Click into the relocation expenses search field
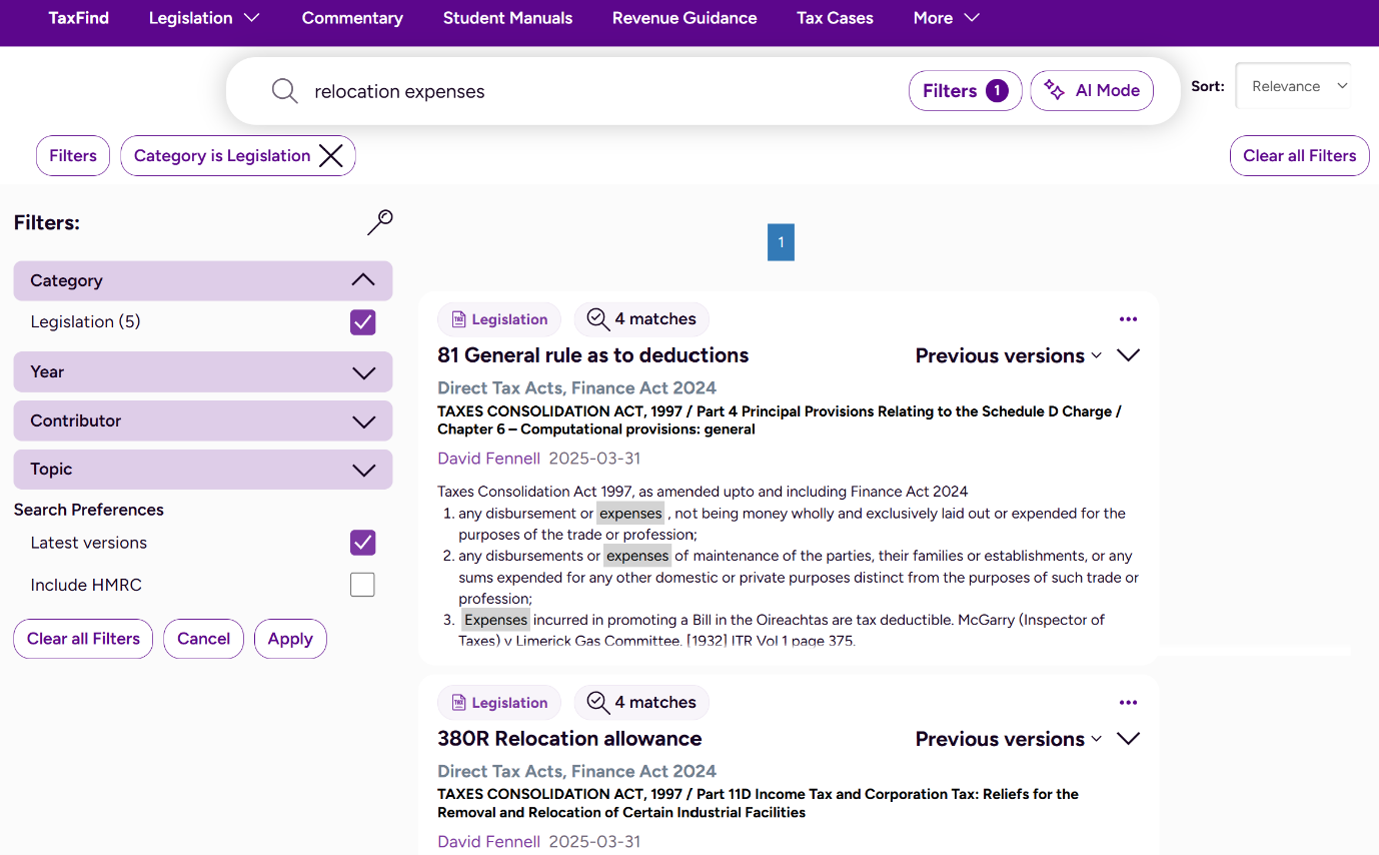 coord(600,91)
